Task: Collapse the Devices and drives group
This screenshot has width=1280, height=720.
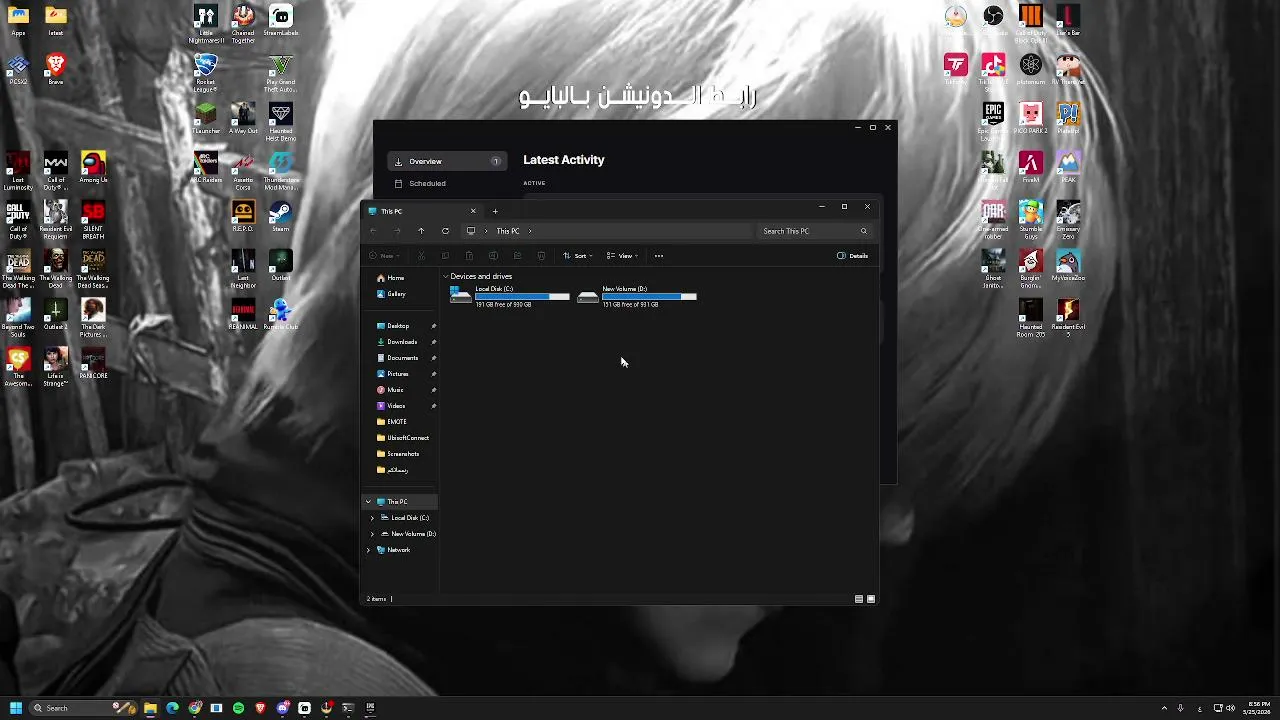Action: coord(446,276)
